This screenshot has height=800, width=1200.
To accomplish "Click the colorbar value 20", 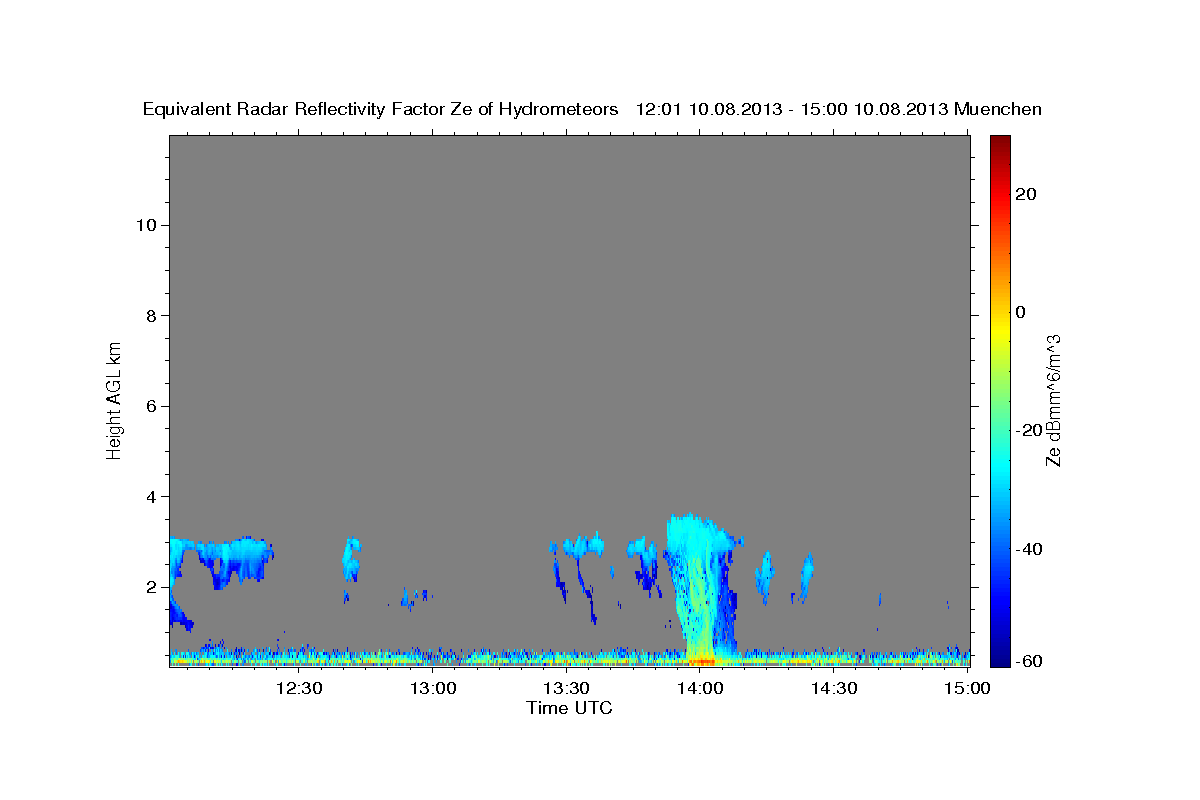I will (x=1025, y=194).
